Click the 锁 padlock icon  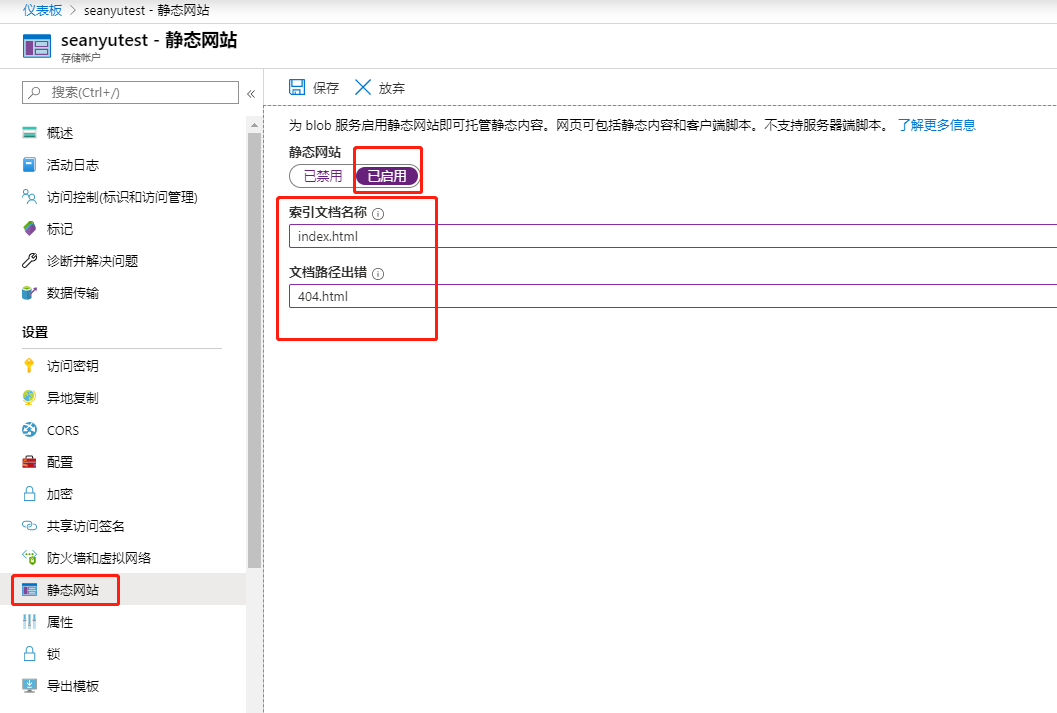click(29, 654)
